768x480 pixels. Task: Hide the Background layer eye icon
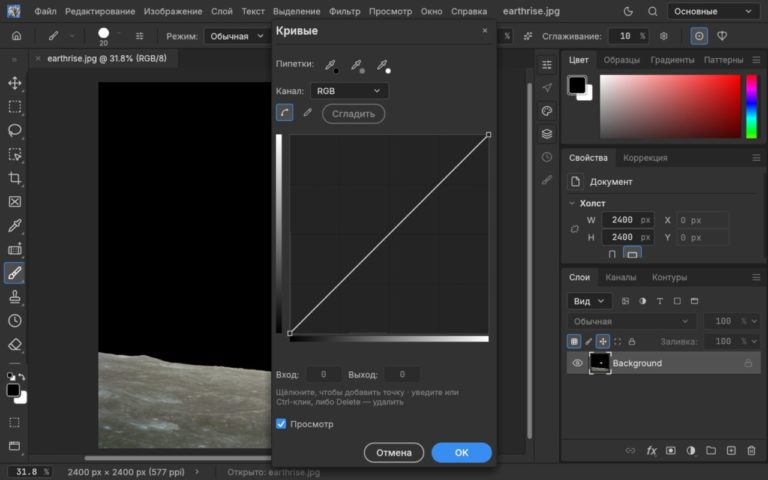coord(577,363)
